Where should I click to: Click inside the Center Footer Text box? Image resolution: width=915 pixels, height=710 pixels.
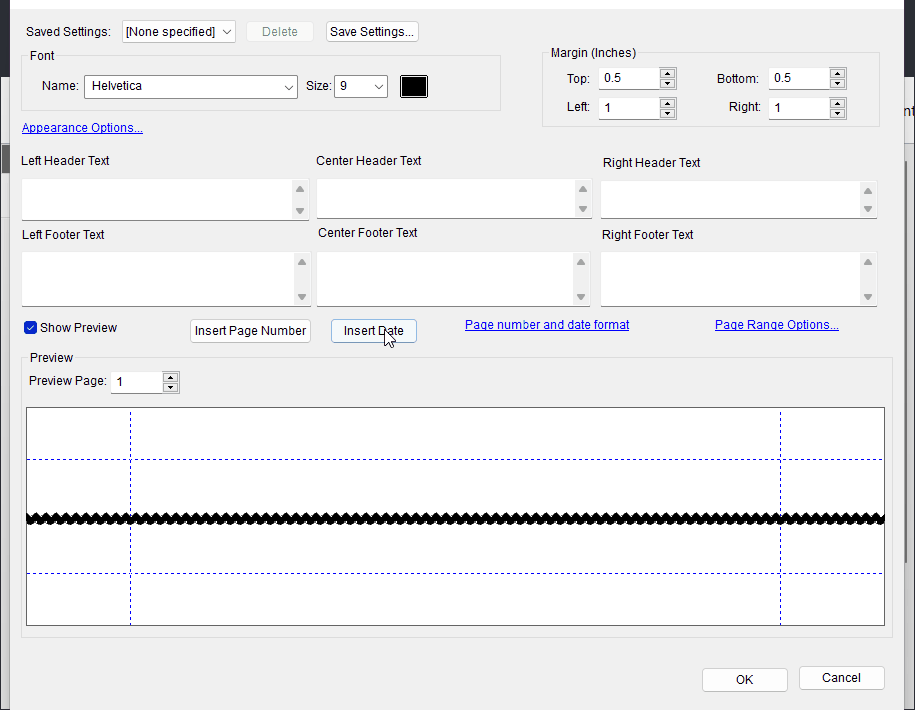tap(445, 279)
